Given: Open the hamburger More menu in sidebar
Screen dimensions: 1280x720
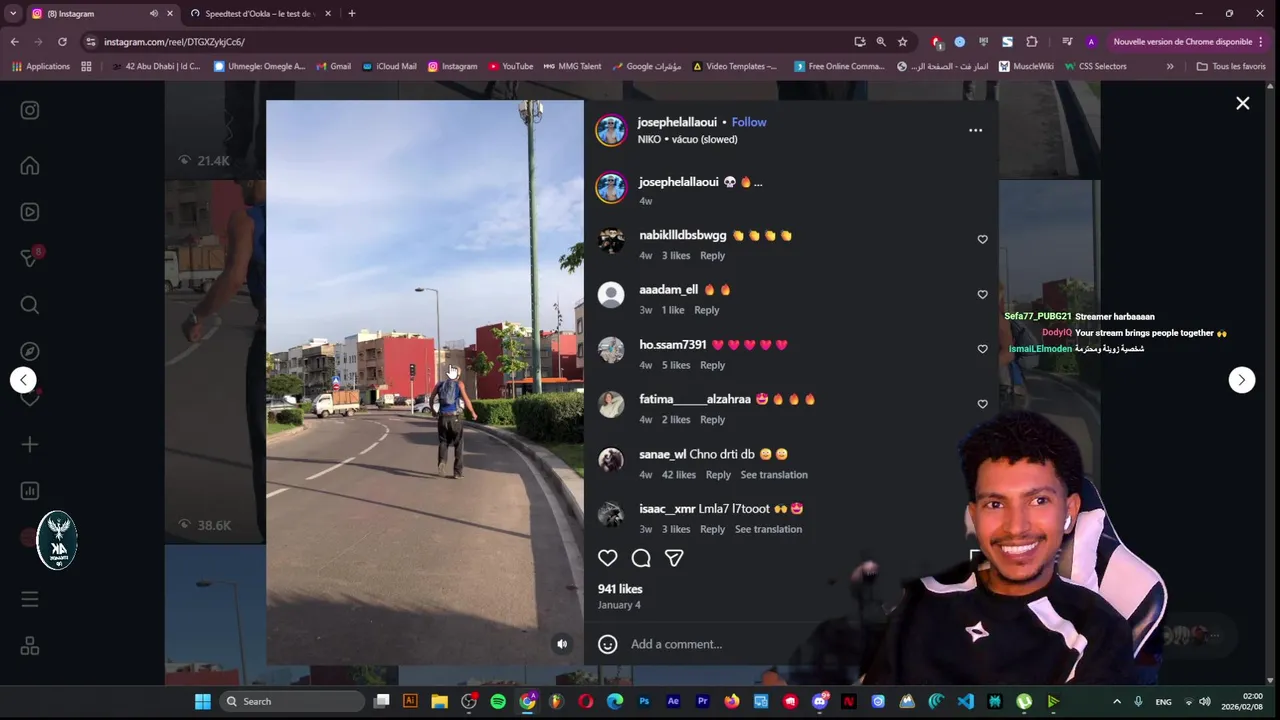Looking at the screenshot, I should click(30, 599).
